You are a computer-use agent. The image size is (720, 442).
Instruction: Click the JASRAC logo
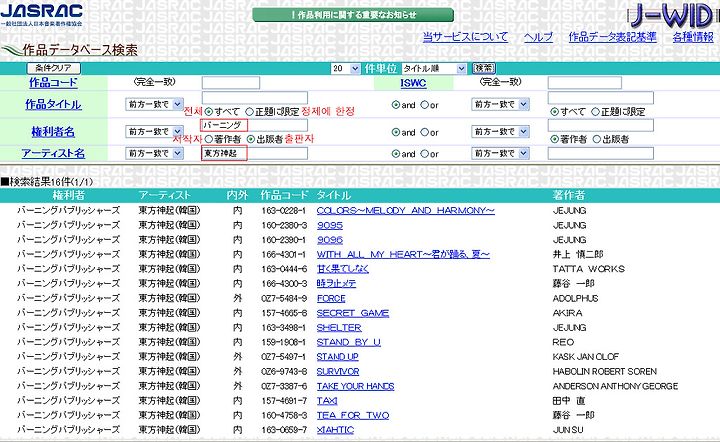tap(42, 14)
